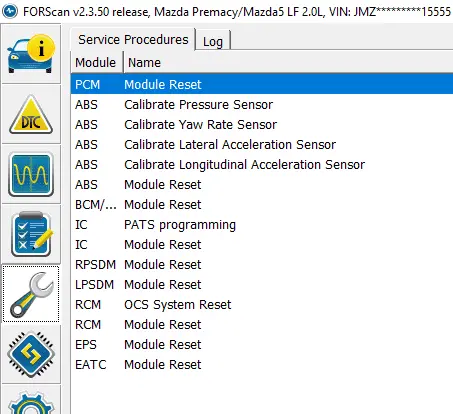Select IC PATS programming procedure
453x414 pixels.
click(262, 224)
